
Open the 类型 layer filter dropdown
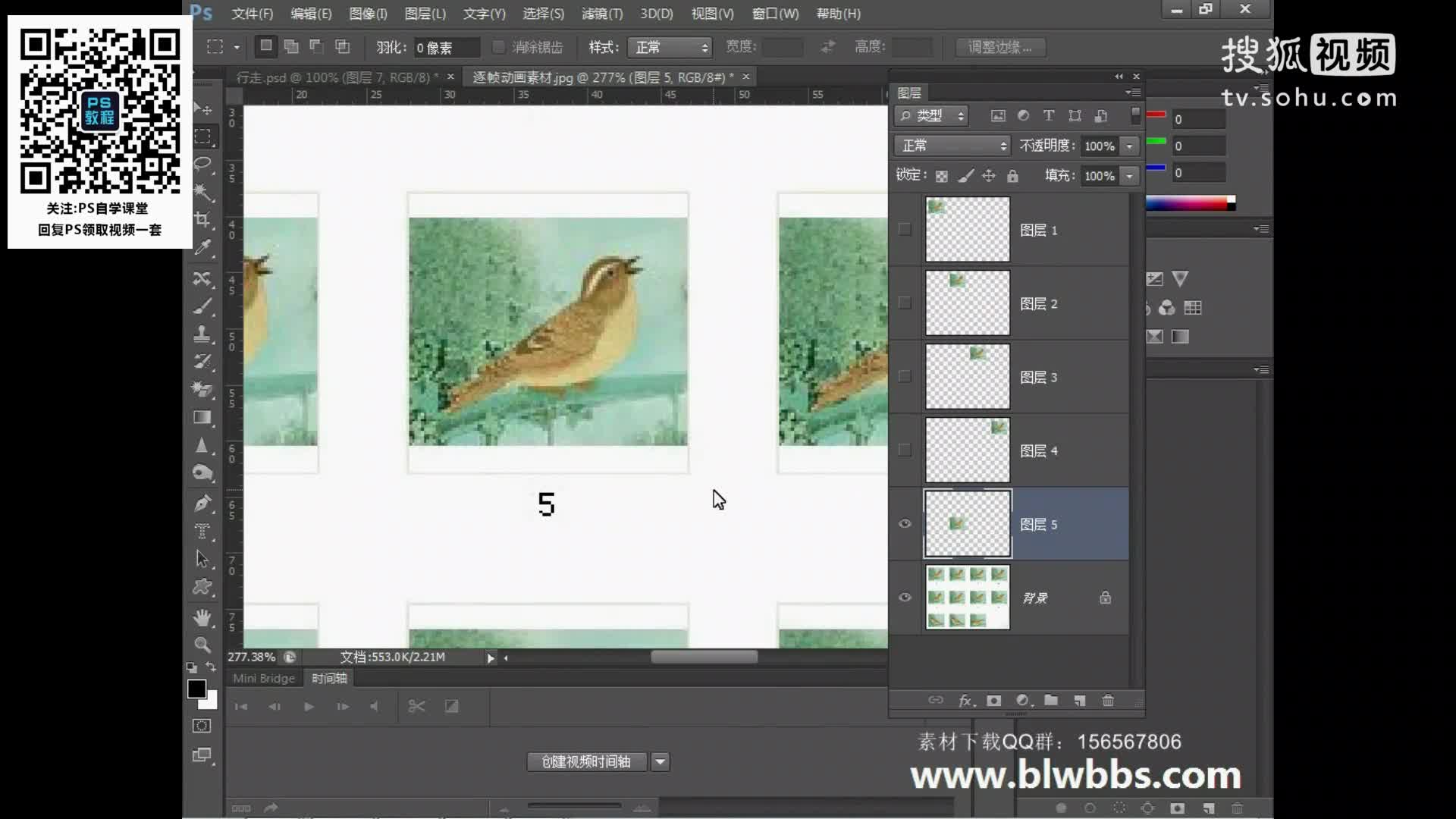[x=932, y=115]
